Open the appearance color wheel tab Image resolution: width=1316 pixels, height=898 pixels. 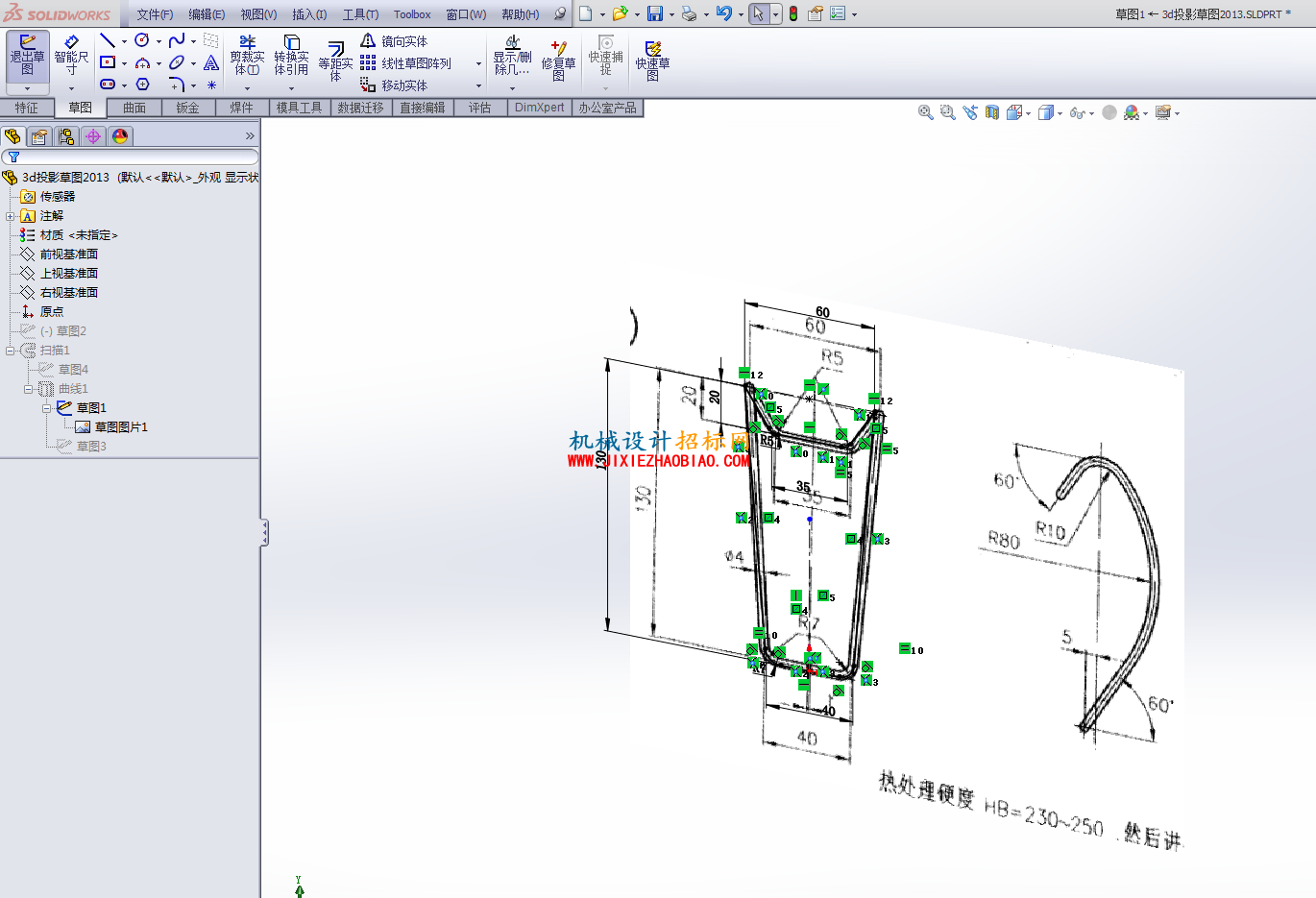(x=120, y=136)
